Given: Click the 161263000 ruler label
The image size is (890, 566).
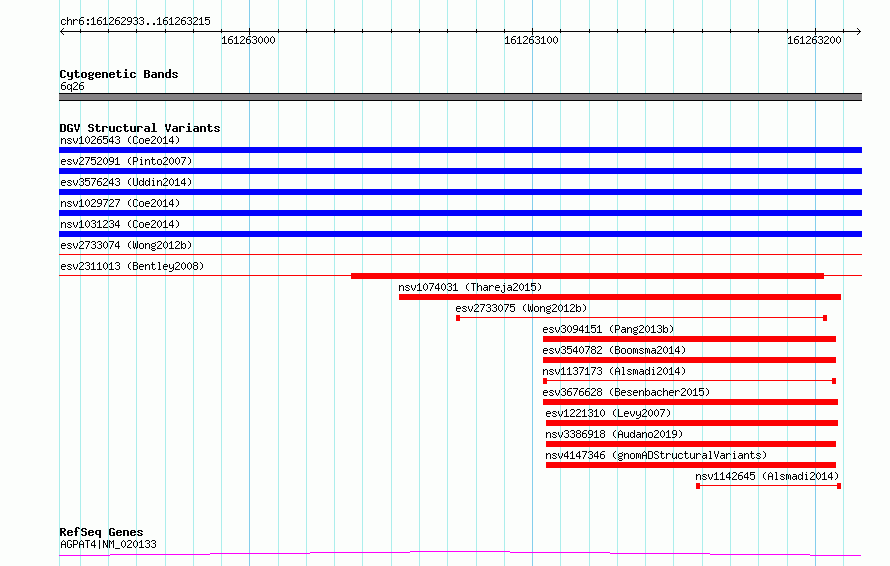Looking at the screenshot, I should click(248, 40).
